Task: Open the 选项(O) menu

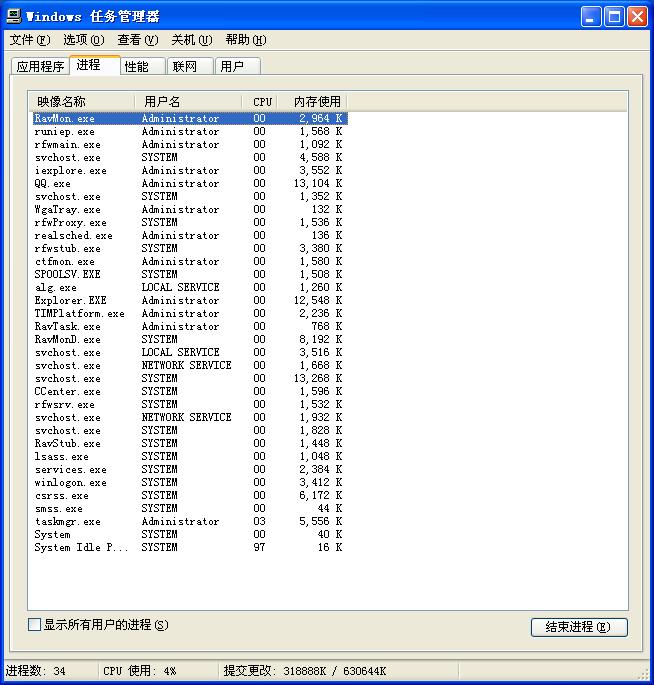Action: tap(83, 40)
